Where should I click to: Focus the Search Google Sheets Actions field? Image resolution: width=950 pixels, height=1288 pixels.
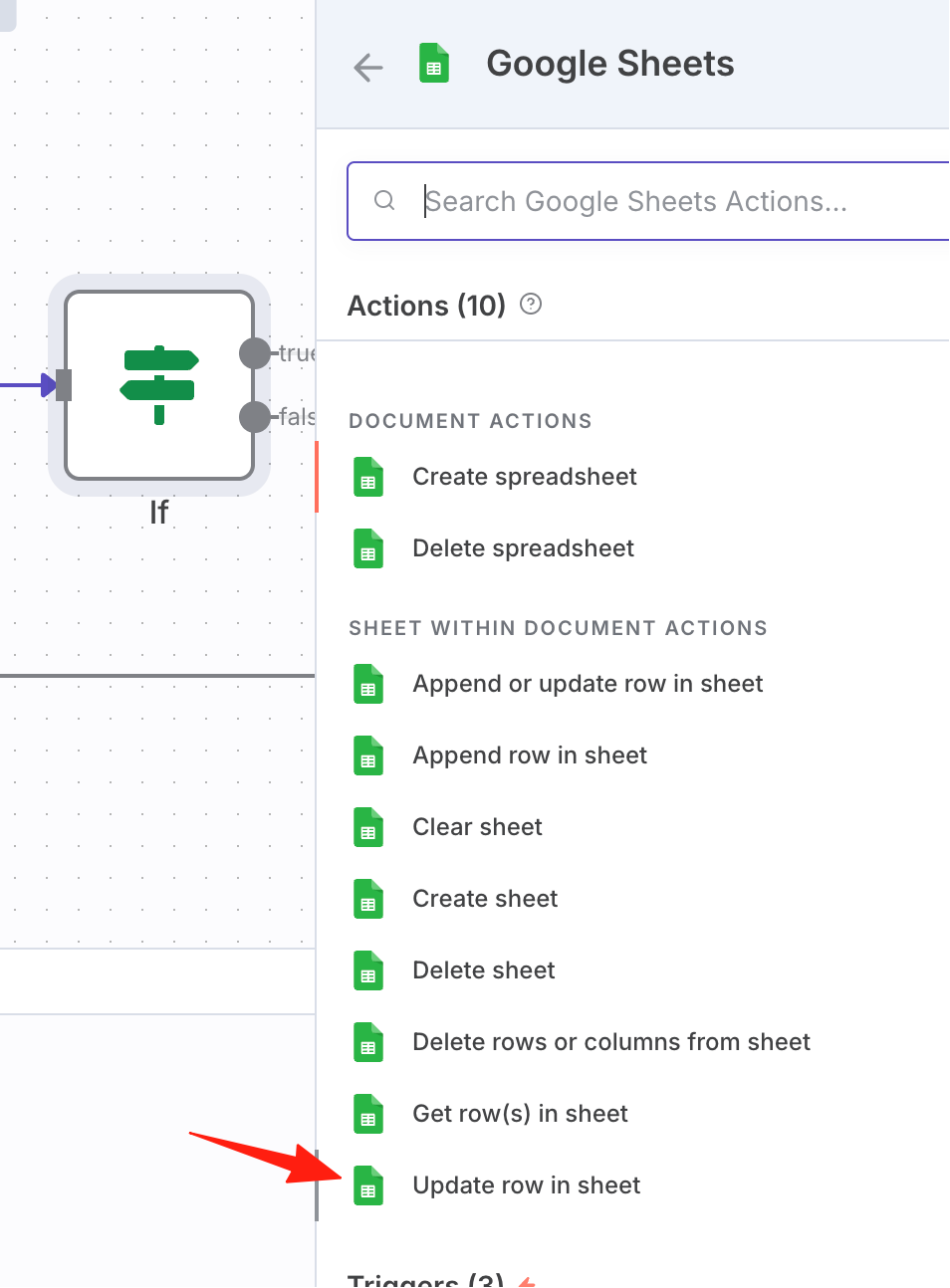pos(648,201)
